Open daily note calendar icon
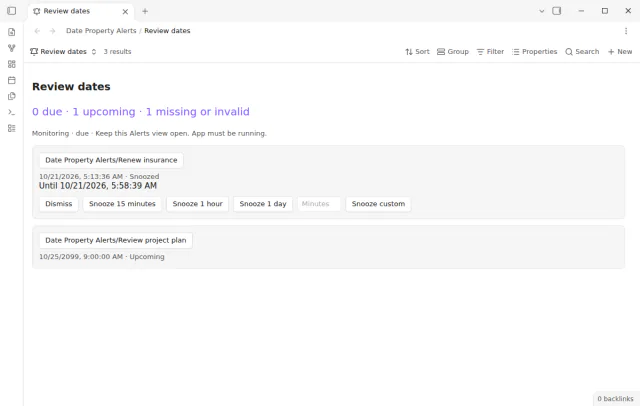This screenshot has width=640, height=406. point(11,80)
